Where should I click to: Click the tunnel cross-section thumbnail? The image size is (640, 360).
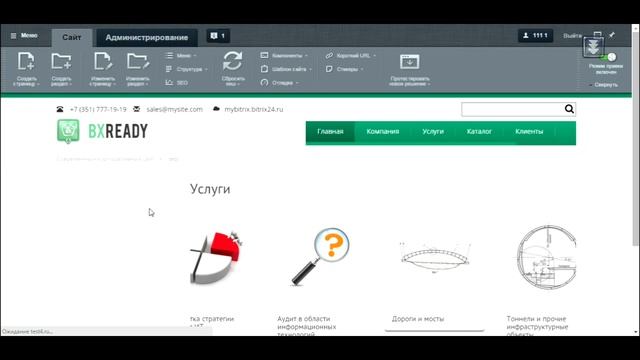pyautogui.click(x=546, y=257)
